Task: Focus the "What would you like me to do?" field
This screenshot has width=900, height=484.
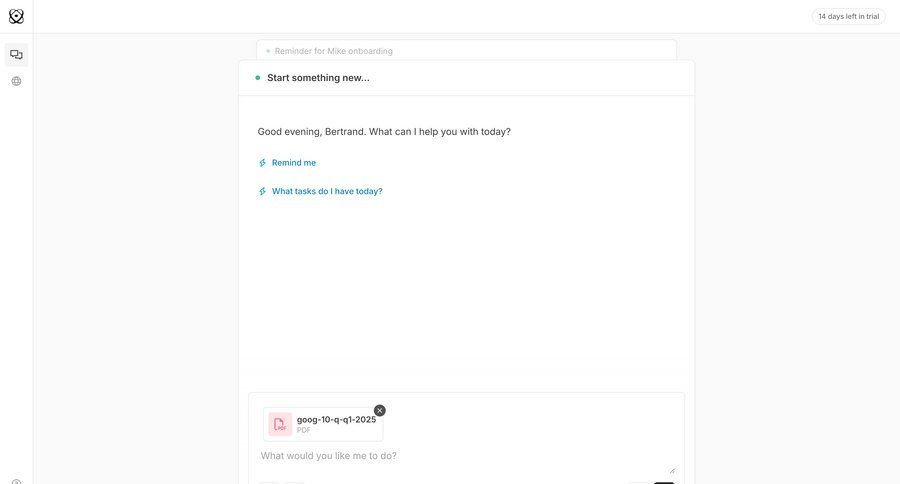Action: click(460, 456)
